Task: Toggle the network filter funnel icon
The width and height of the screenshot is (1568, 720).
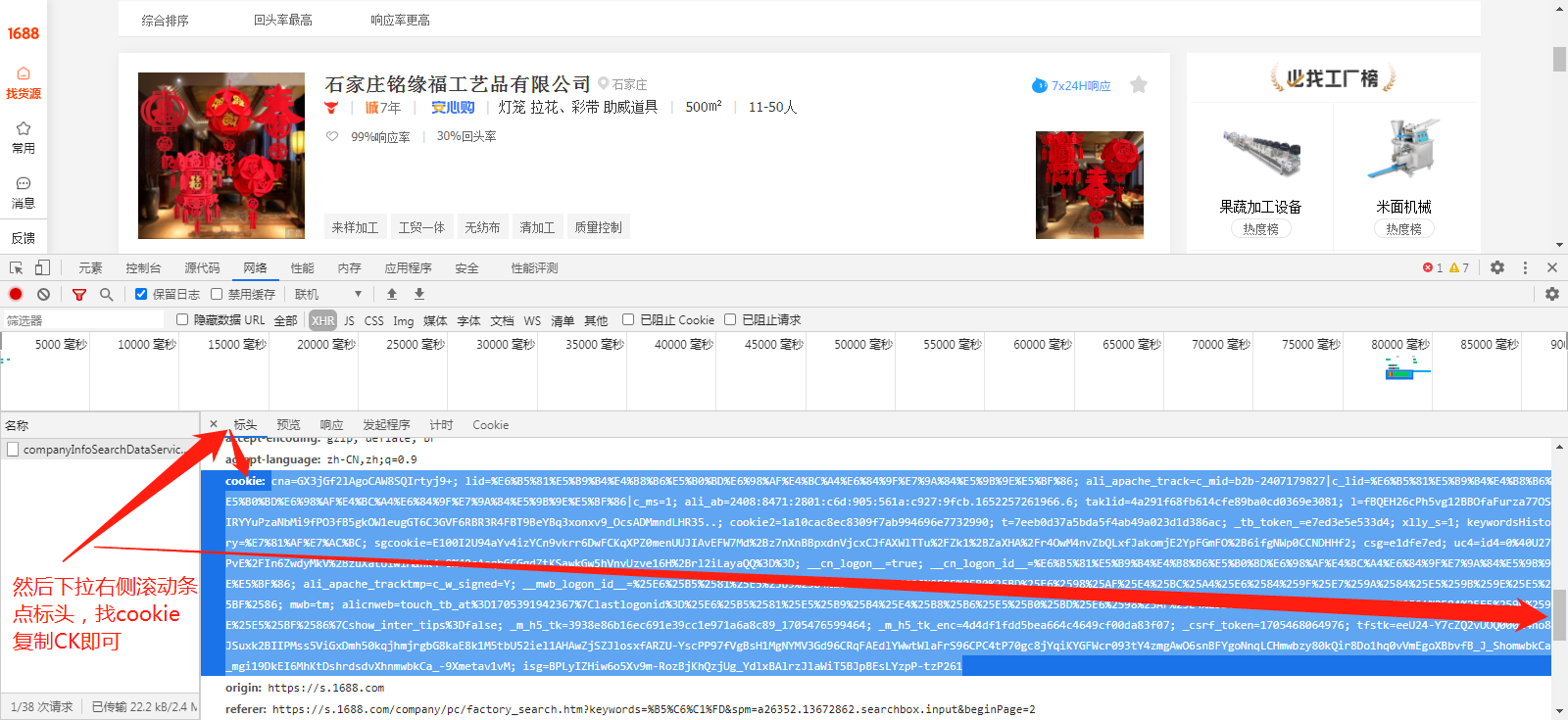Action: 79,294
